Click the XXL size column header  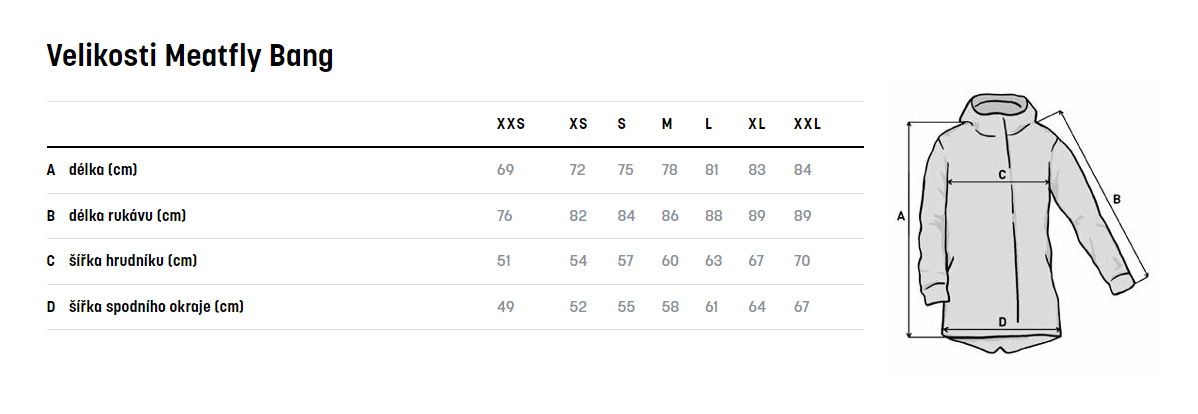807,124
